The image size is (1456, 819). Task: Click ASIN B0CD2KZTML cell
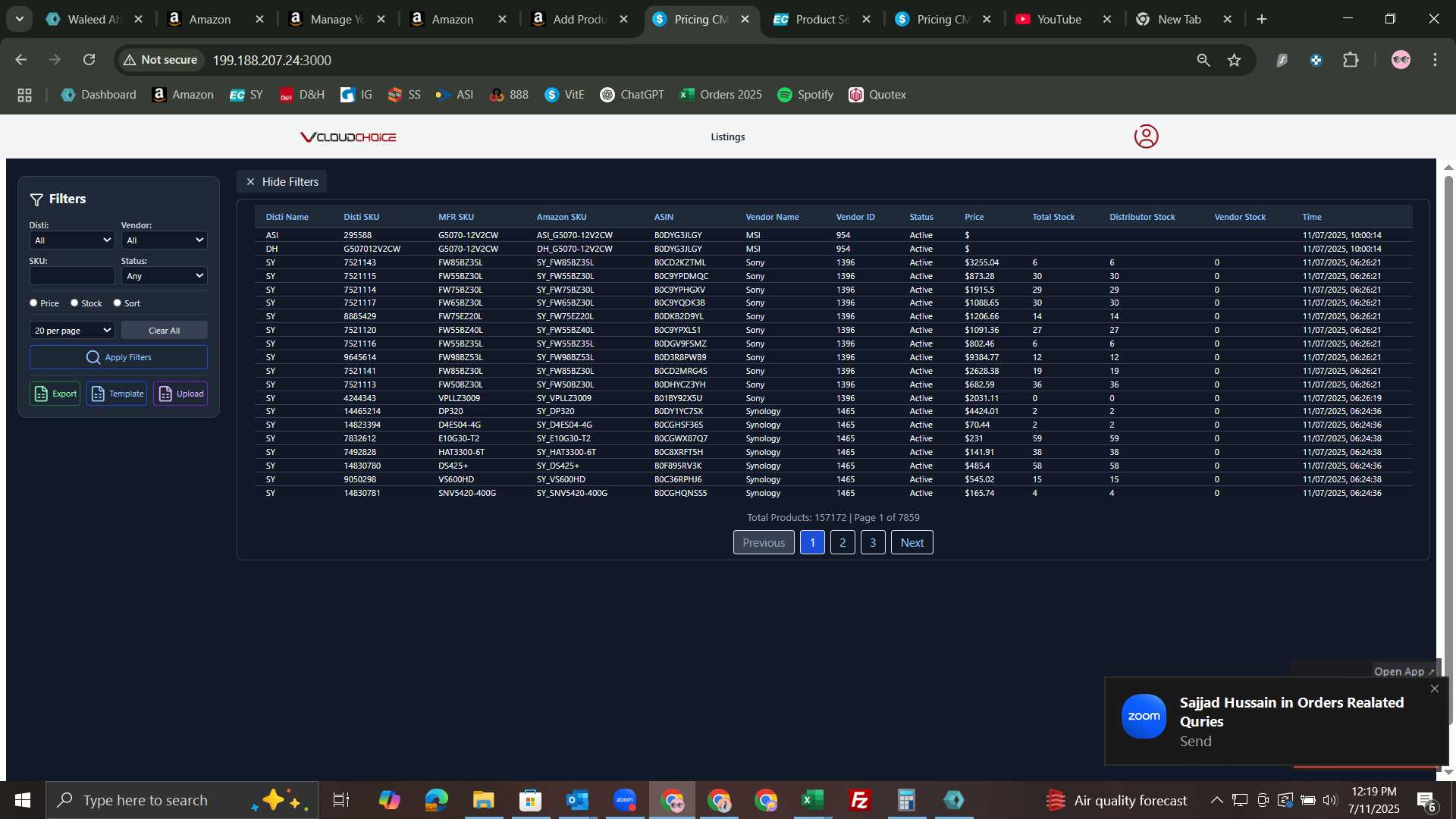coord(680,262)
